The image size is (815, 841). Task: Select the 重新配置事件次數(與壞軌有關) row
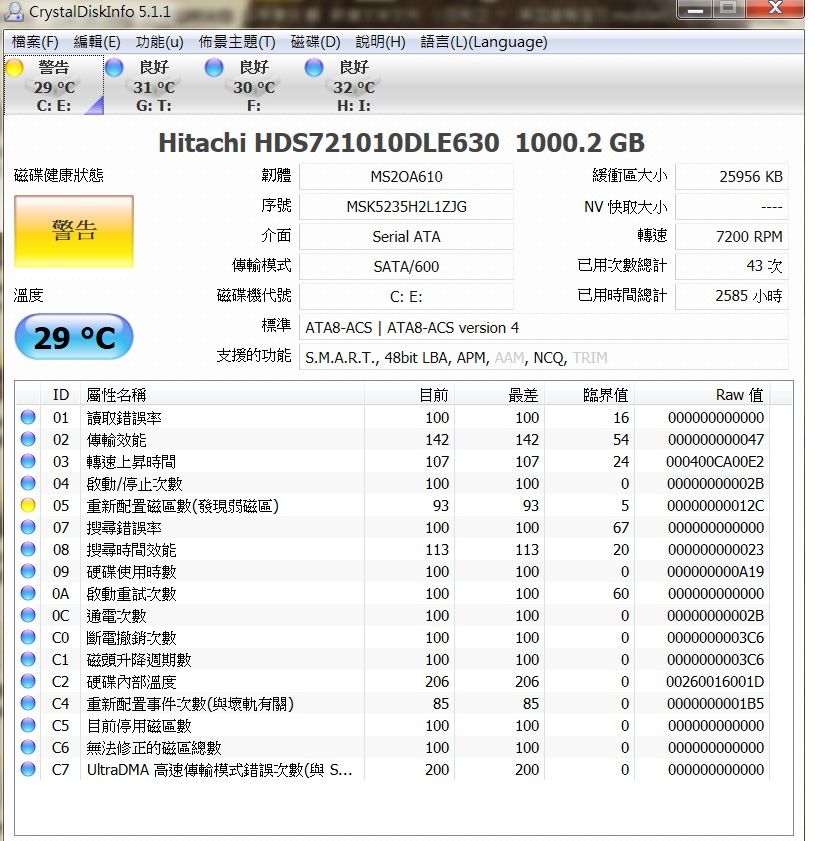click(x=393, y=703)
